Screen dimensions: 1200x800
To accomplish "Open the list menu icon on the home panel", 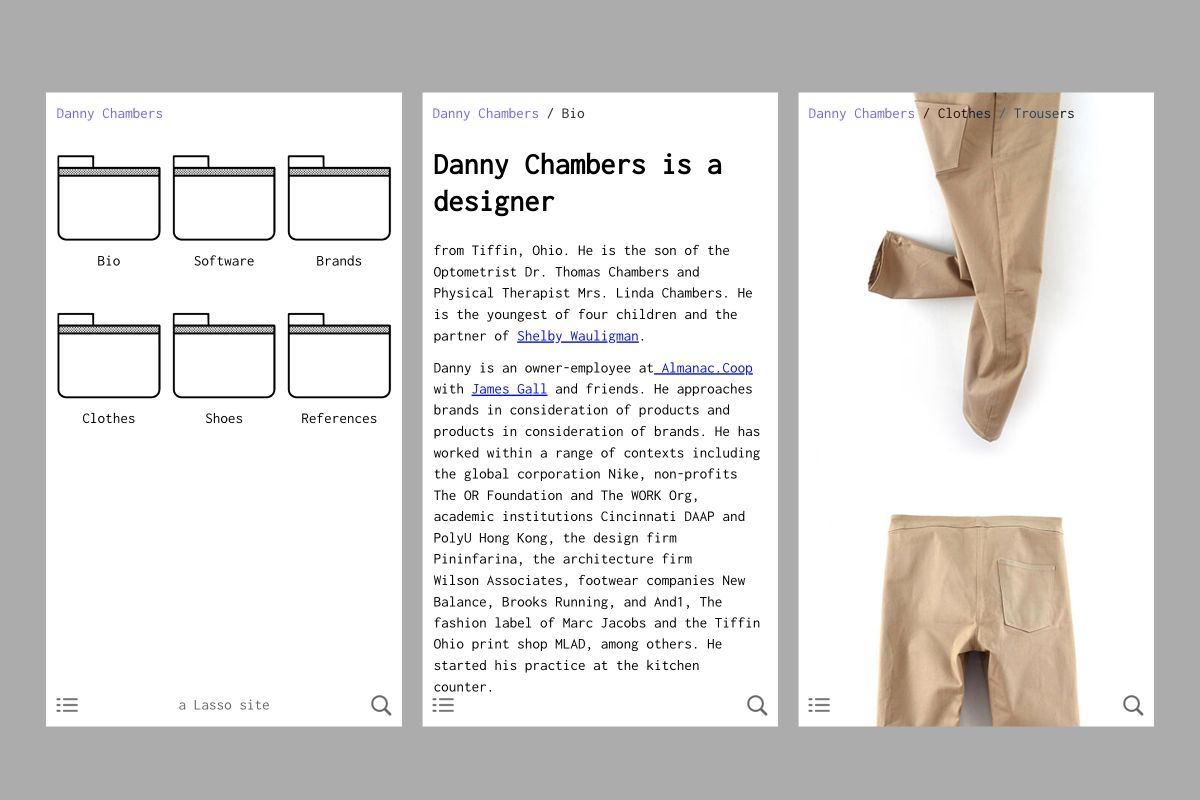I will (67, 705).
